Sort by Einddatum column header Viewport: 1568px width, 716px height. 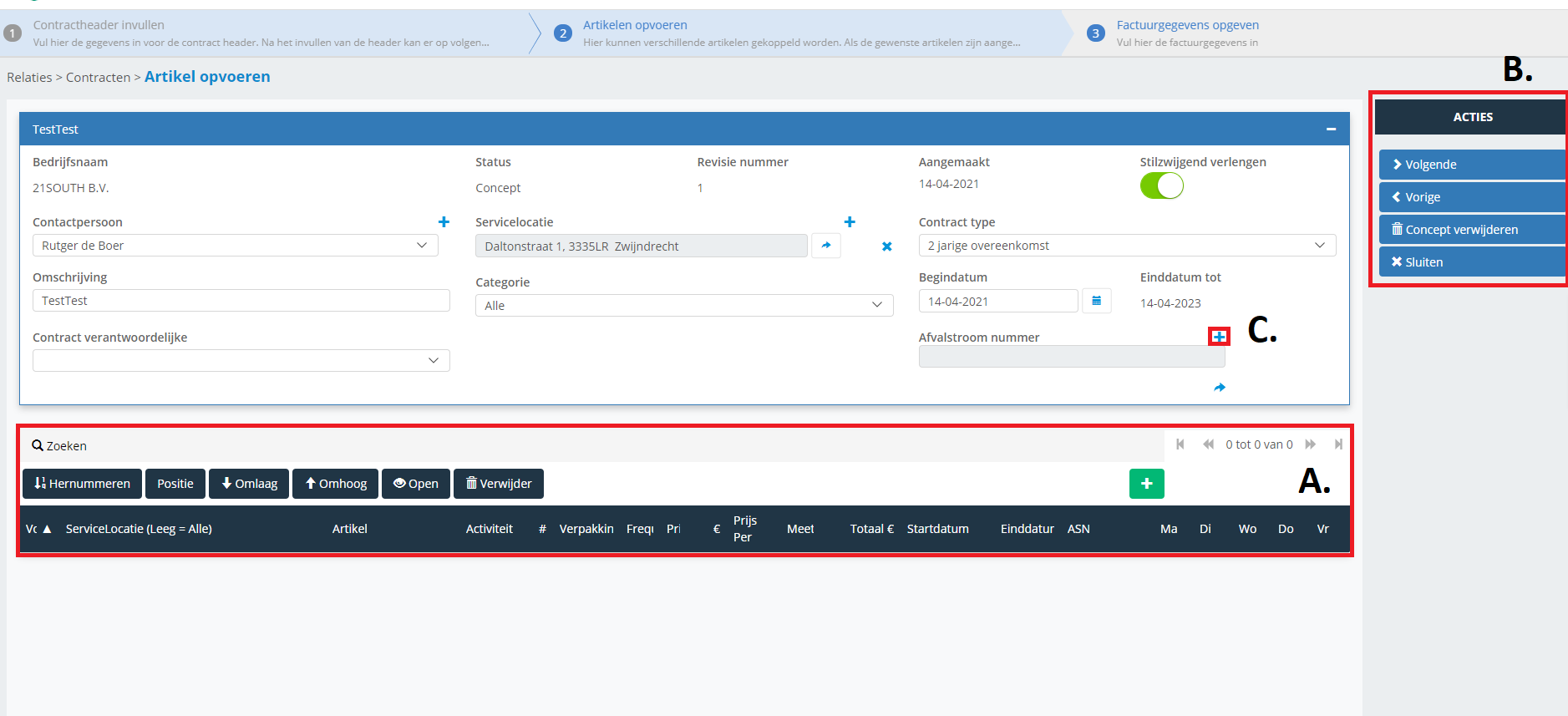(1028, 529)
